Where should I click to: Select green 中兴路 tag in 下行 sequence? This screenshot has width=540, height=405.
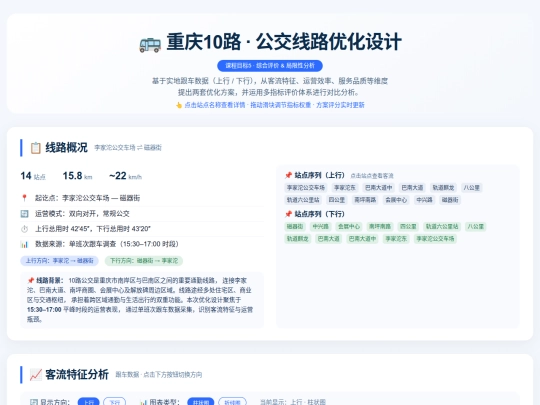coord(321,226)
